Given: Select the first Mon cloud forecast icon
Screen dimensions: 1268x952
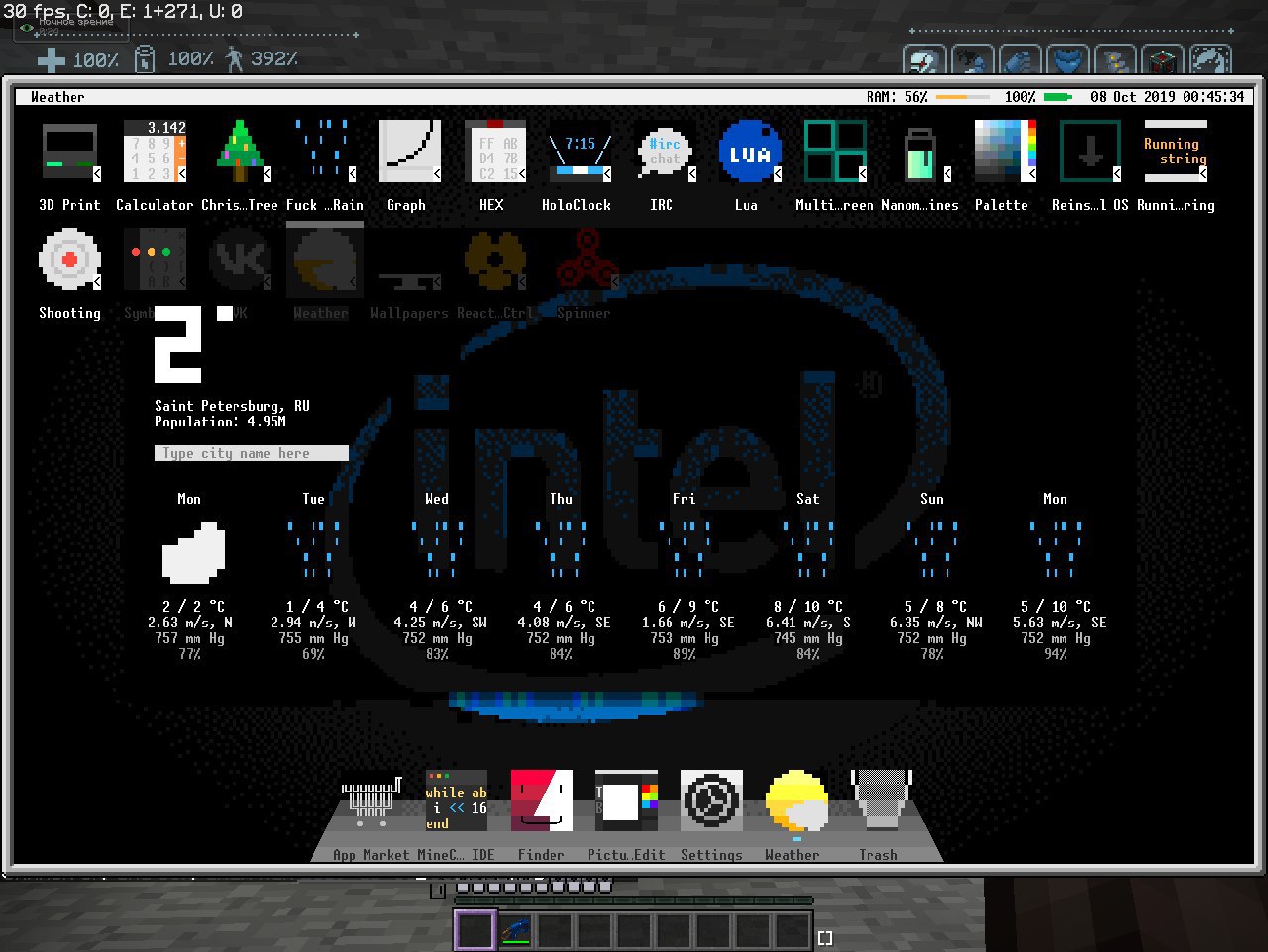Looking at the screenshot, I should [193, 553].
